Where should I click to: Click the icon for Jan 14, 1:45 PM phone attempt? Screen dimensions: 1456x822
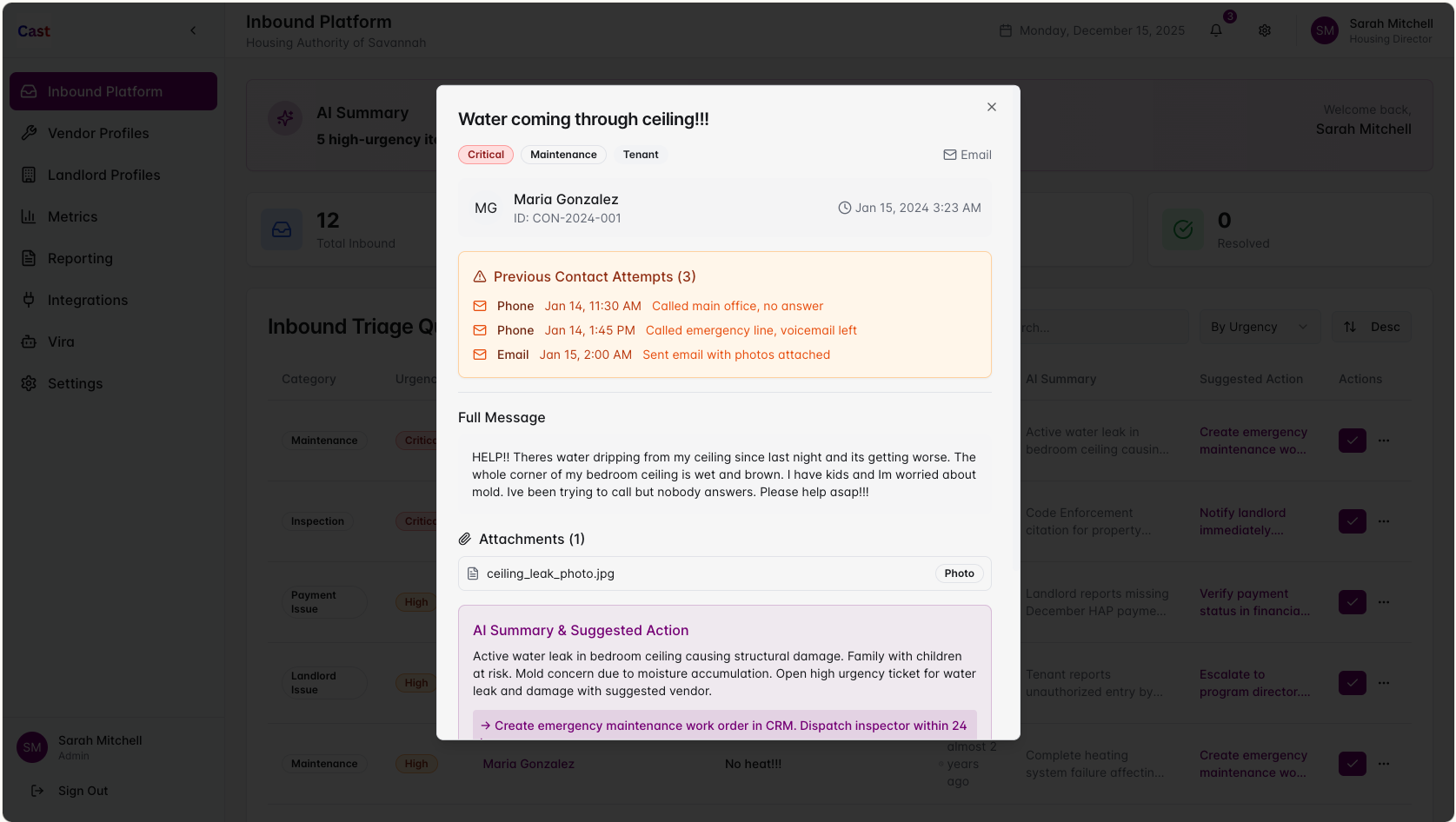tap(480, 330)
